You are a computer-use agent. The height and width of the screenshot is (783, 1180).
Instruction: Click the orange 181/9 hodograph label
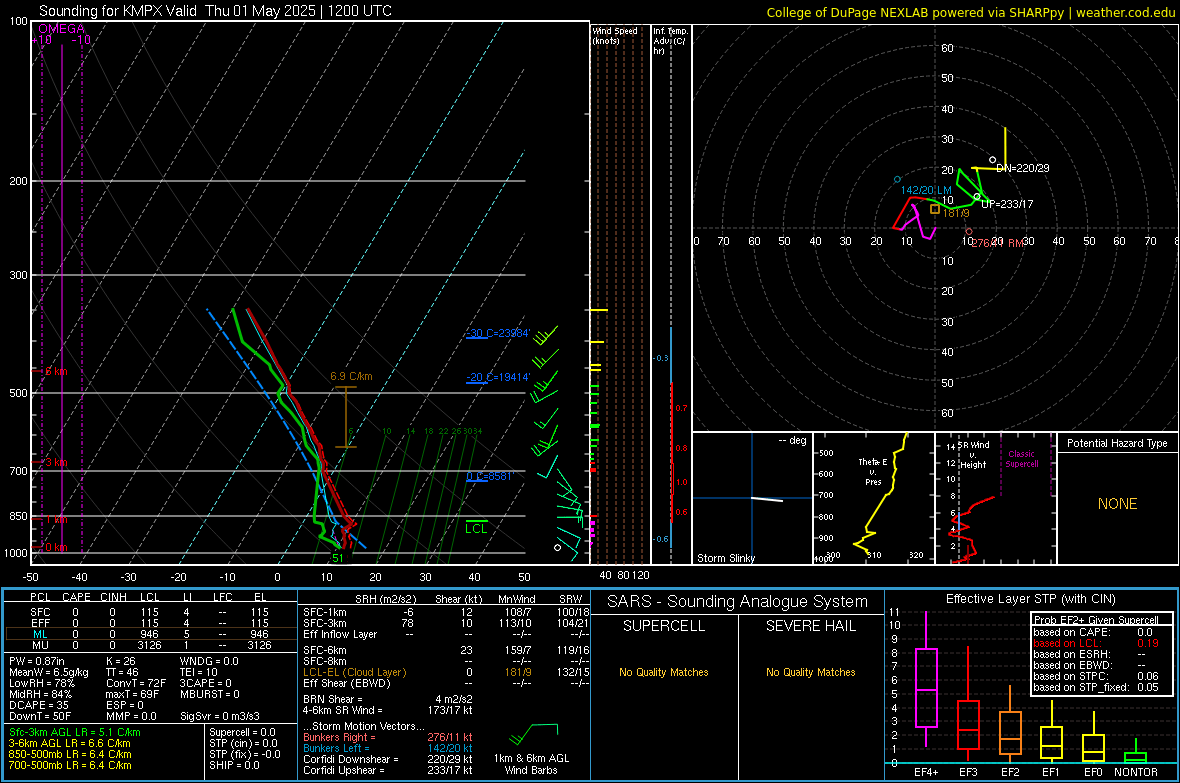956,213
